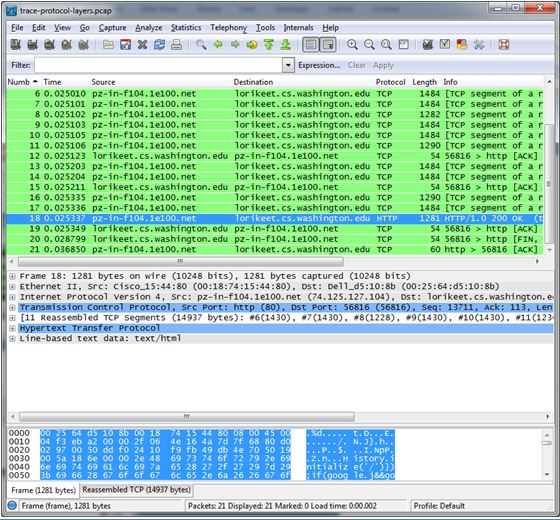Edit capture filters toolbar icon

(x=428, y=45)
